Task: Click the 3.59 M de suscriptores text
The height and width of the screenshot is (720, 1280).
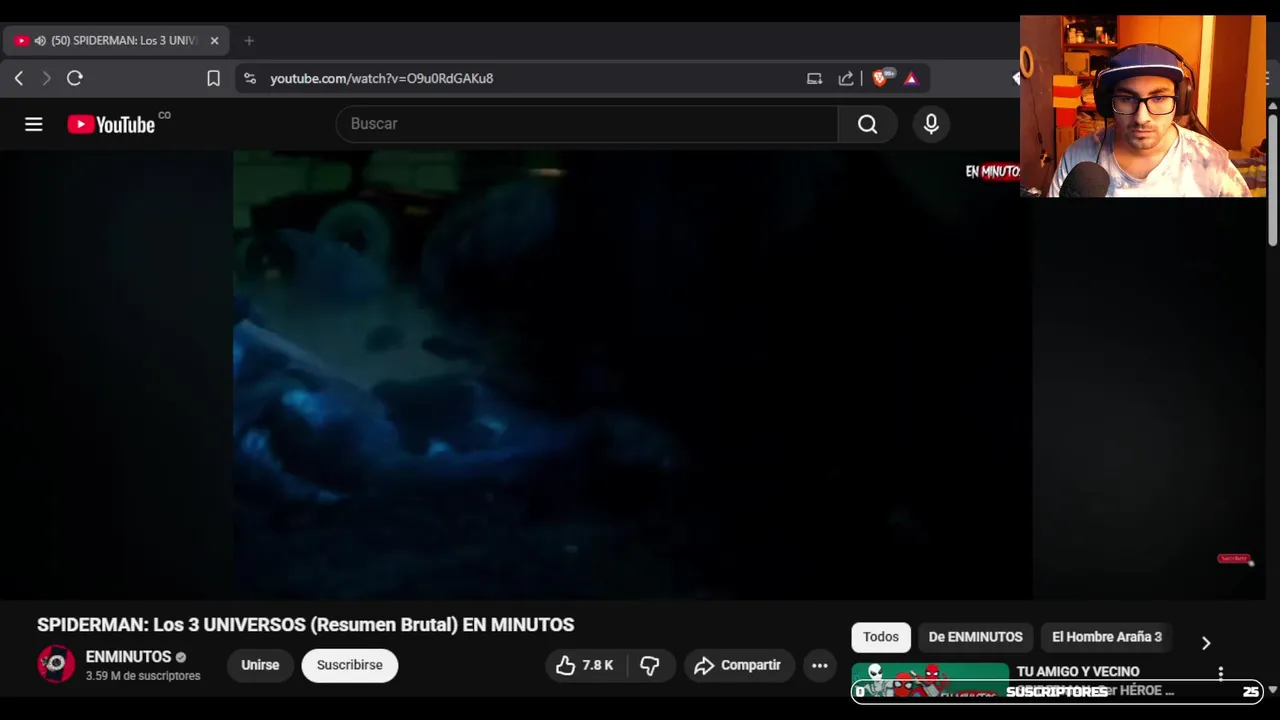Action: 143,676
